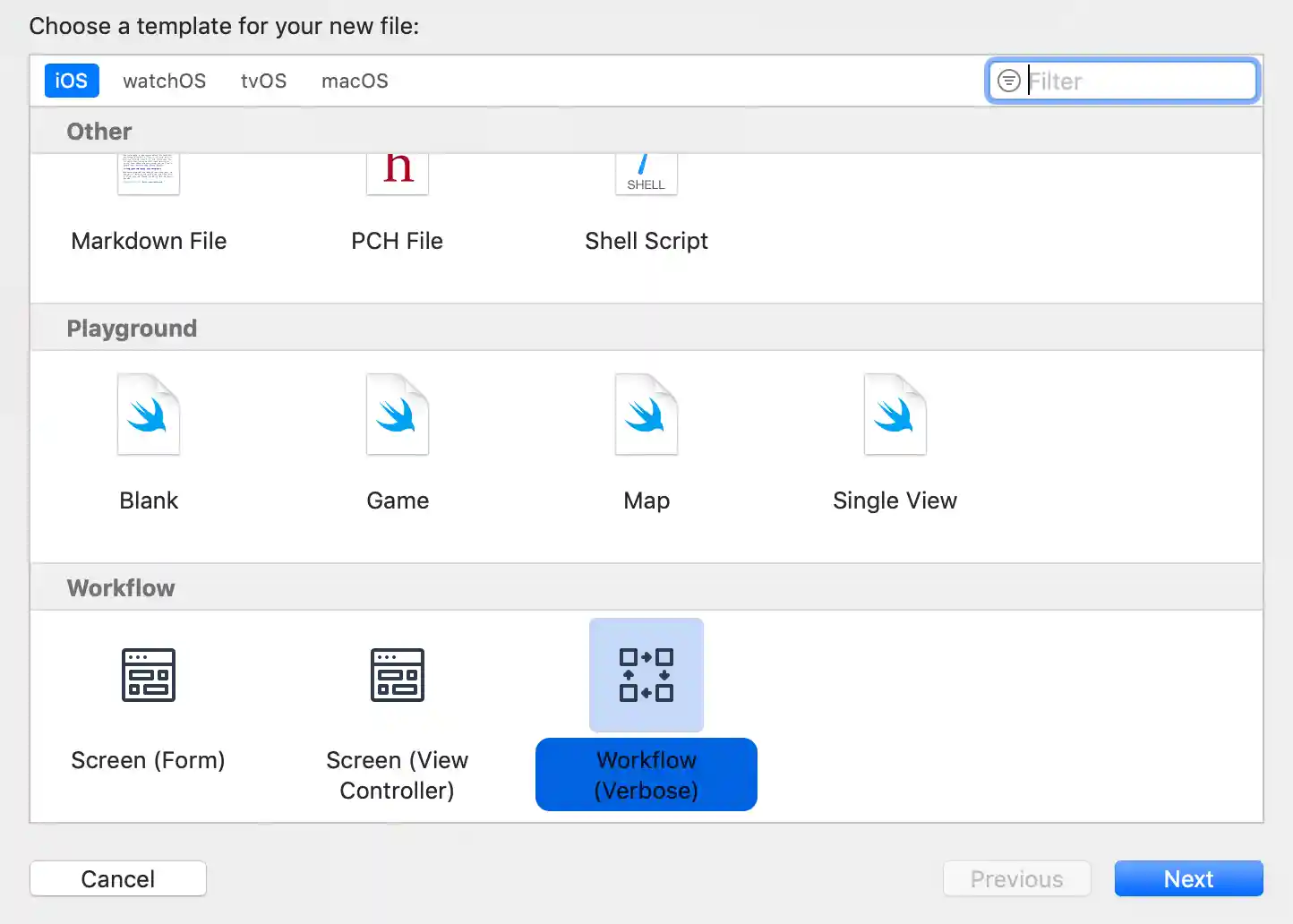Switch to the iOS tab
The height and width of the screenshot is (924, 1293).
pos(72,81)
